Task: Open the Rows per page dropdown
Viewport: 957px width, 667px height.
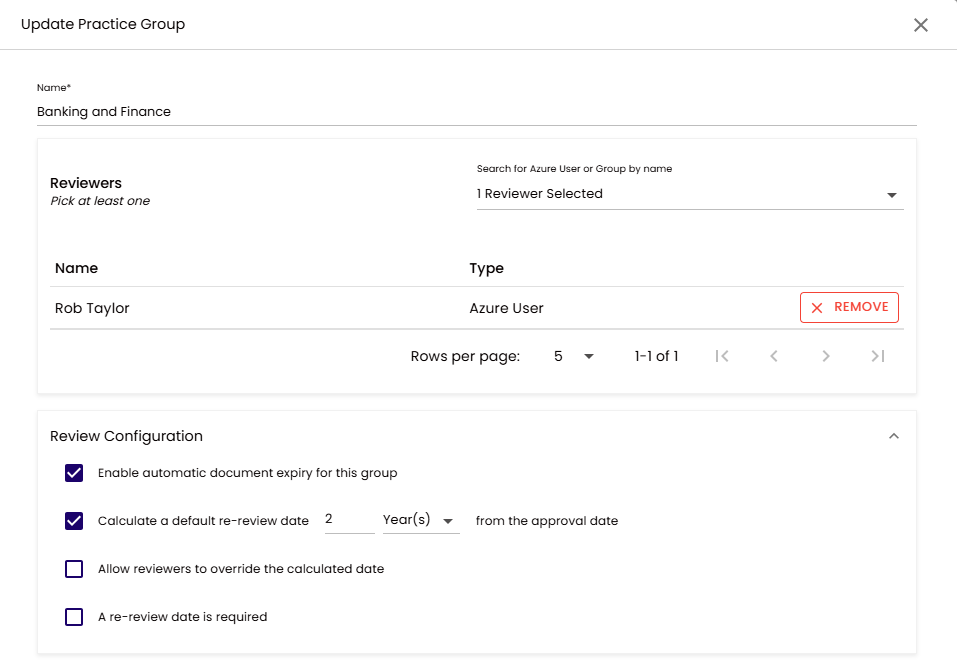Action: 574,356
